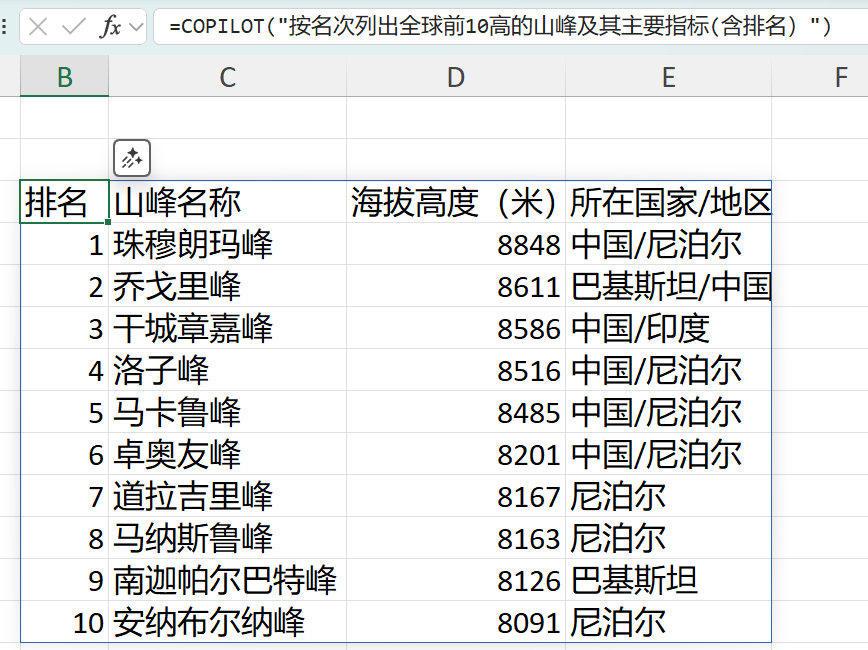Viewport: 868px width, 650px height.
Task: Click the Copilot sparkle icon above the table
Action: (x=132, y=158)
